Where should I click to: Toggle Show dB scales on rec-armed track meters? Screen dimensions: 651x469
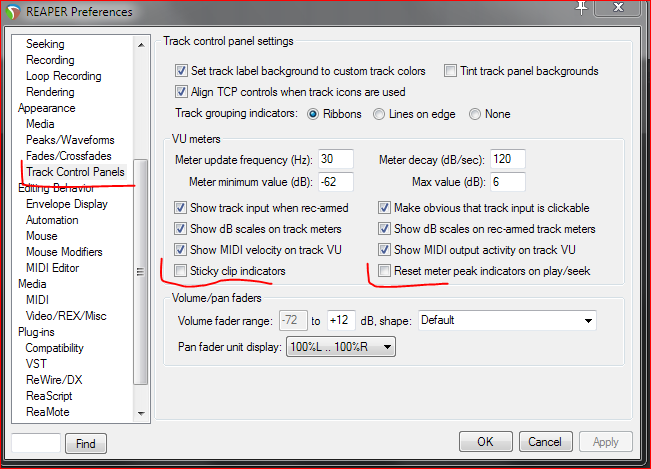(x=384, y=229)
